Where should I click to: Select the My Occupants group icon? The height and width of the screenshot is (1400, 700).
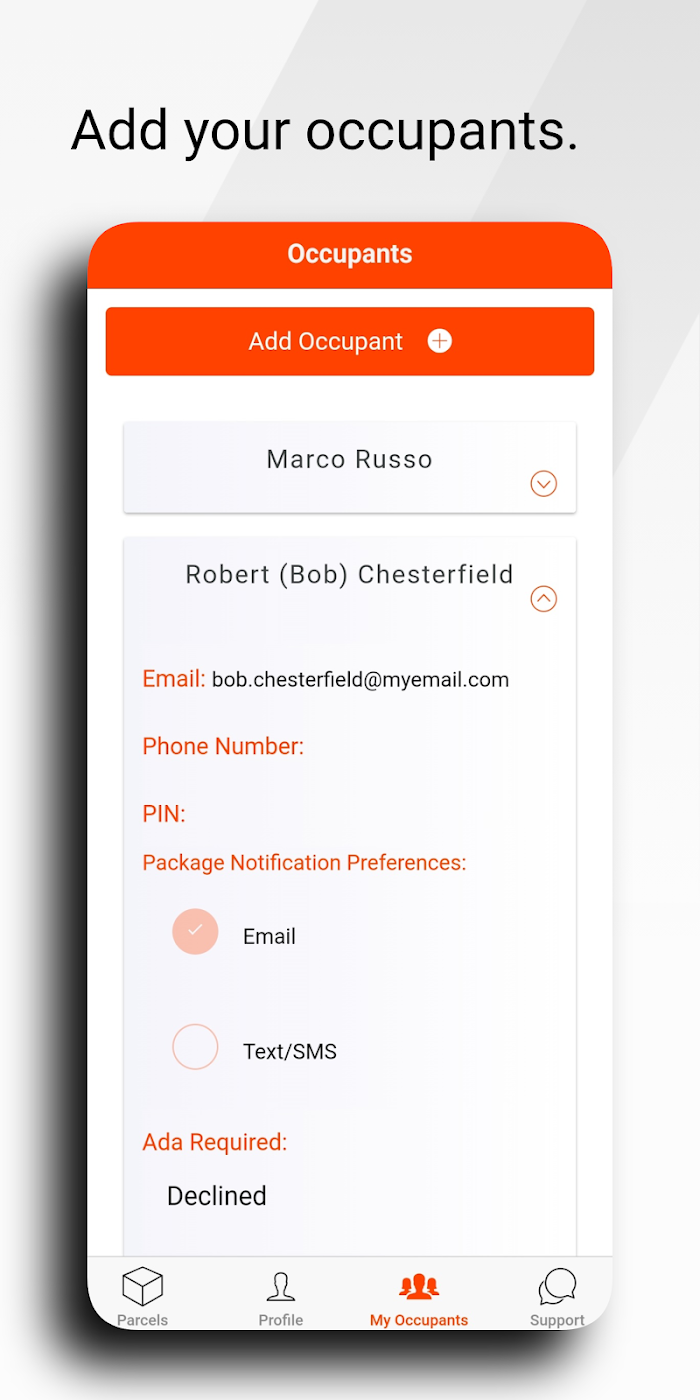point(419,1286)
